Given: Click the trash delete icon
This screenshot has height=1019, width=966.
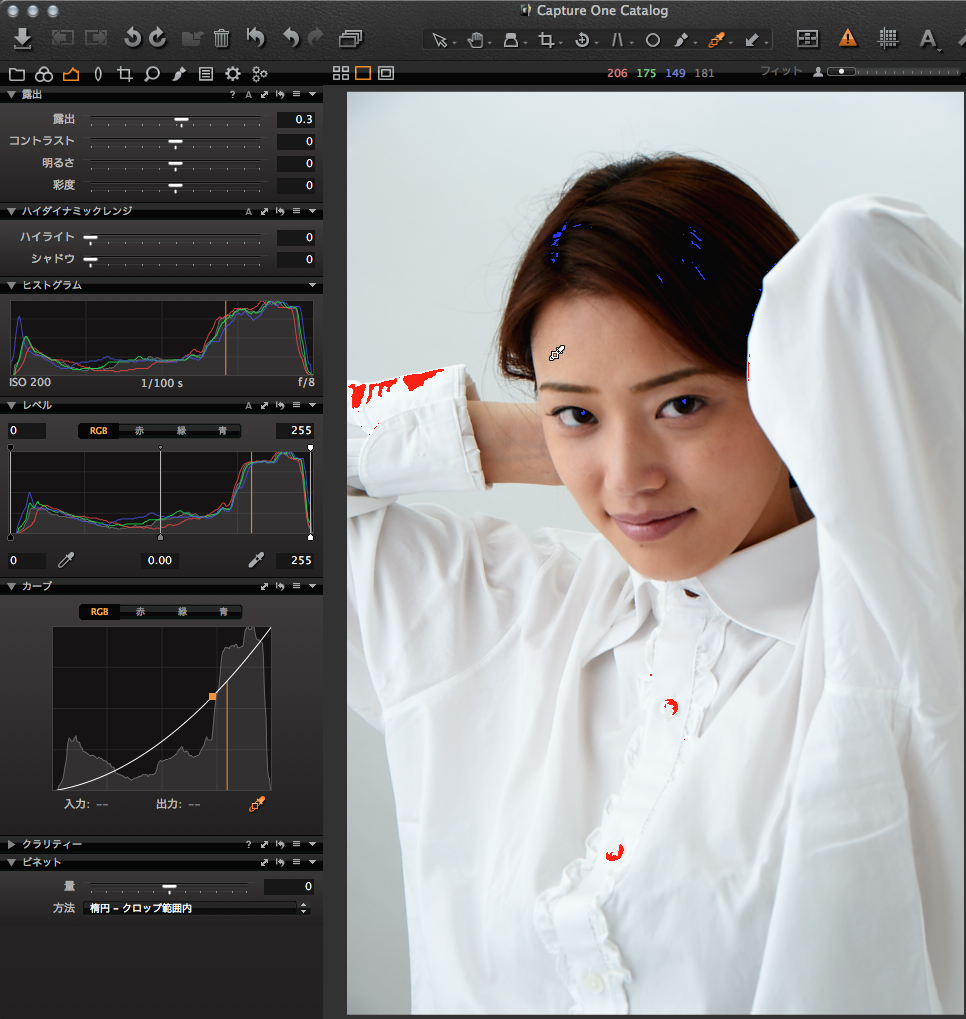Looking at the screenshot, I should 222,39.
